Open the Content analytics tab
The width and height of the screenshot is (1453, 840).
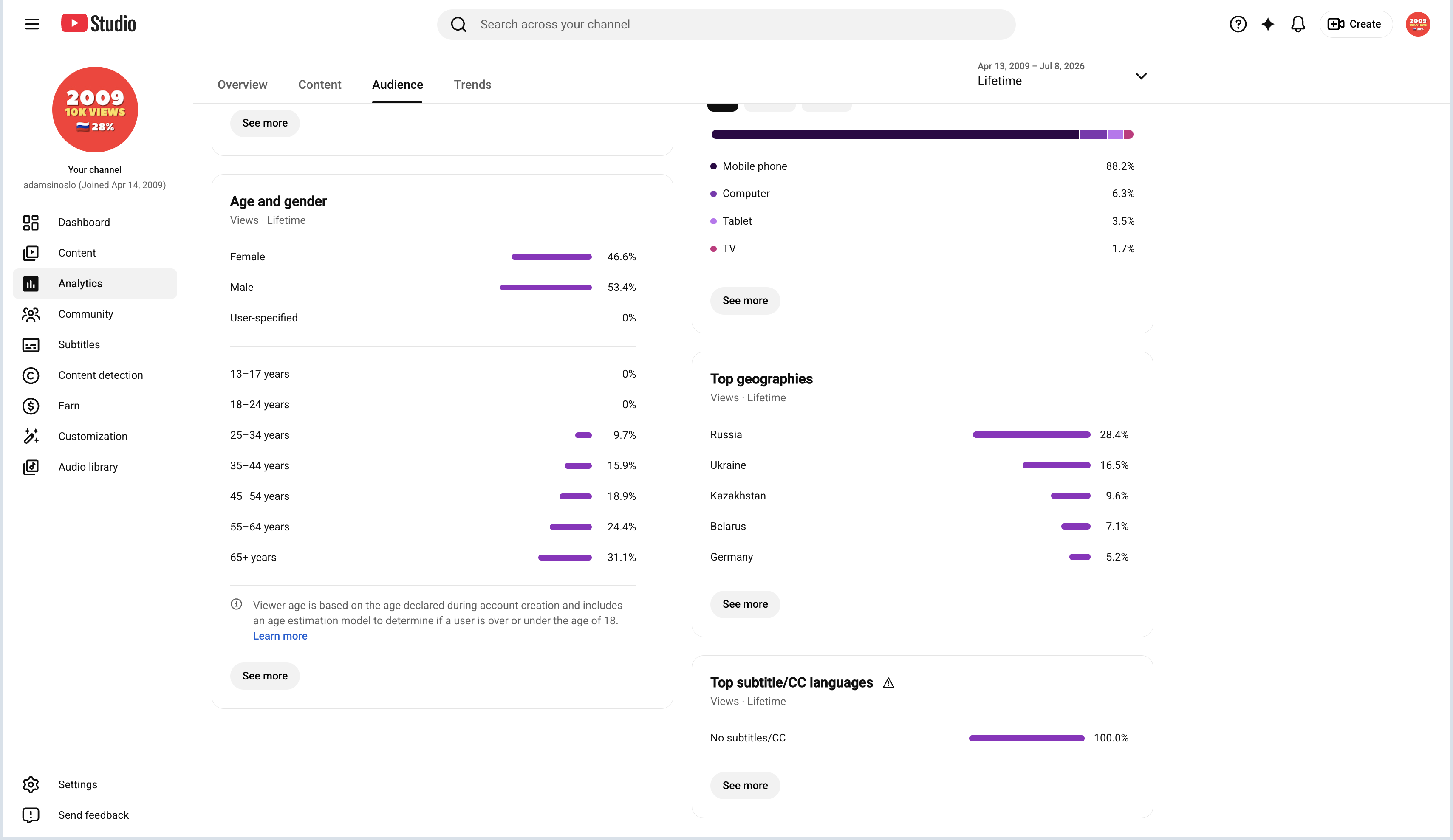pyautogui.click(x=319, y=85)
